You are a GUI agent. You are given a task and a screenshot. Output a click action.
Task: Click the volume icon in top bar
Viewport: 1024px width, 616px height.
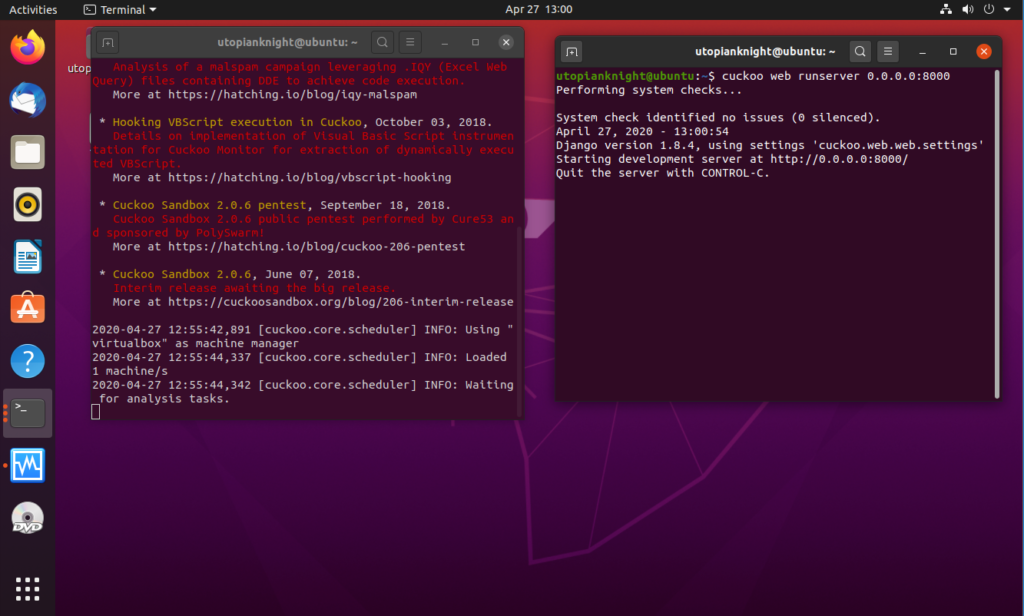tap(968, 9)
